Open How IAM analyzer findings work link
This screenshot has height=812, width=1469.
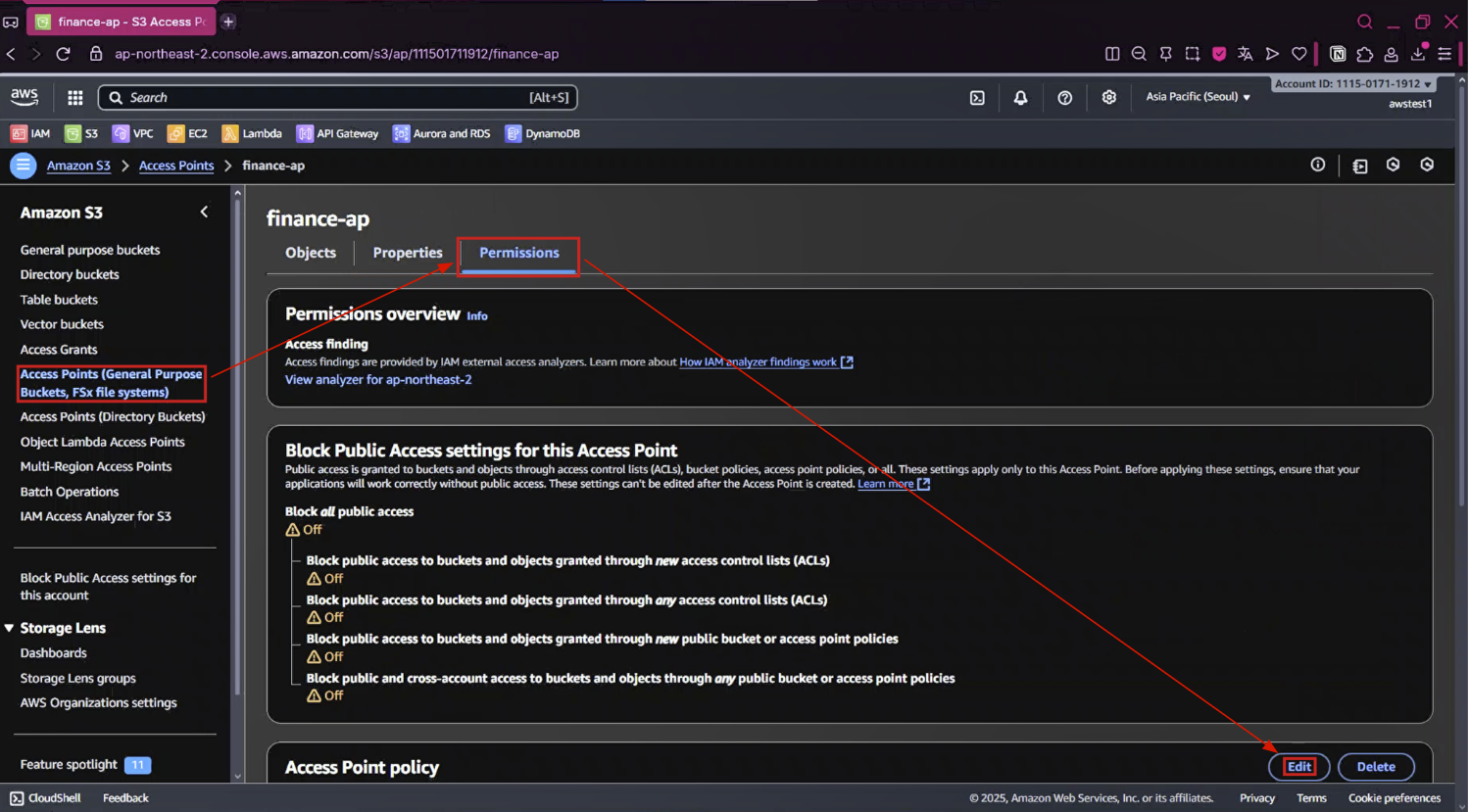[766, 362]
